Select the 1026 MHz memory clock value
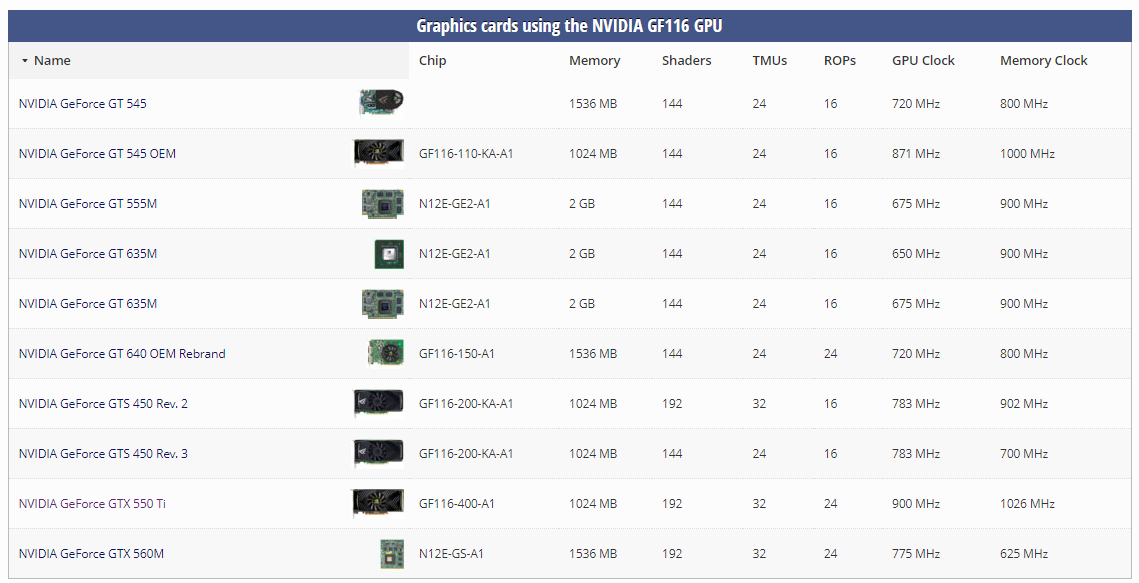This screenshot has width=1139, height=583. 1027,505
